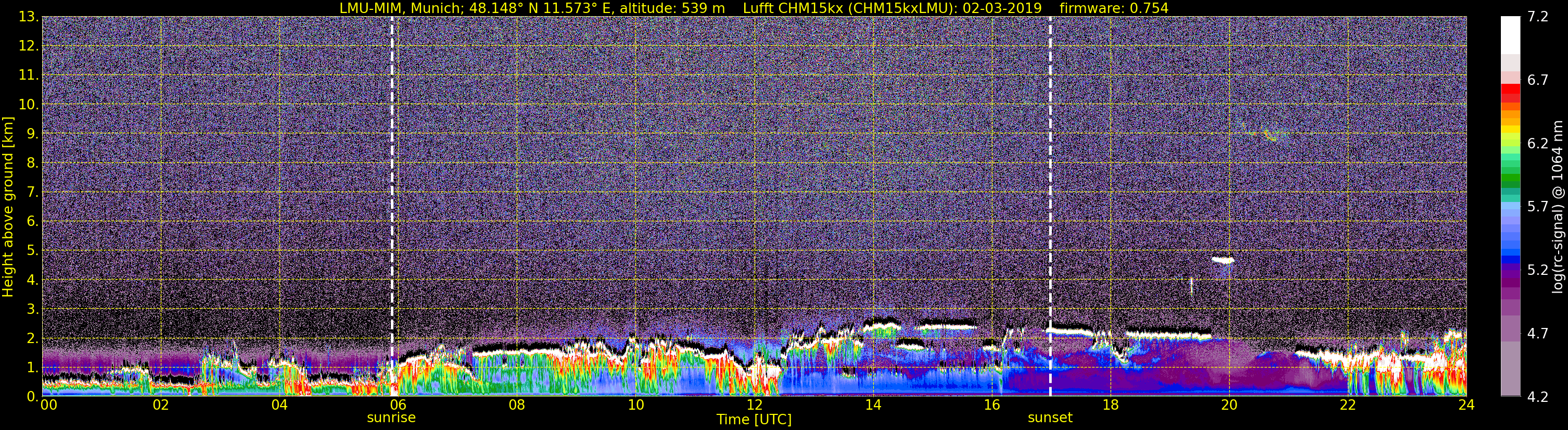The width and height of the screenshot is (1568, 430).
Task: Click the 'altitude: 539 m' text in the title
Action: click(x=672, y=8)
